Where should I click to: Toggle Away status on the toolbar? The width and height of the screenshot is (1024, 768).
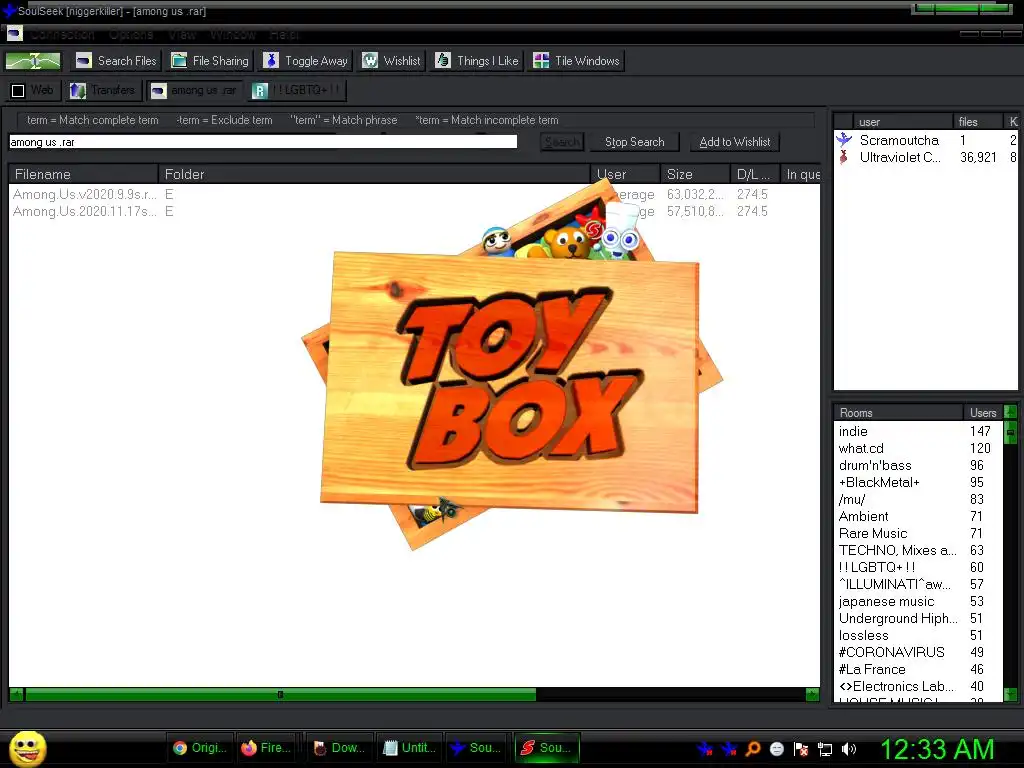[x=306, y=61]
